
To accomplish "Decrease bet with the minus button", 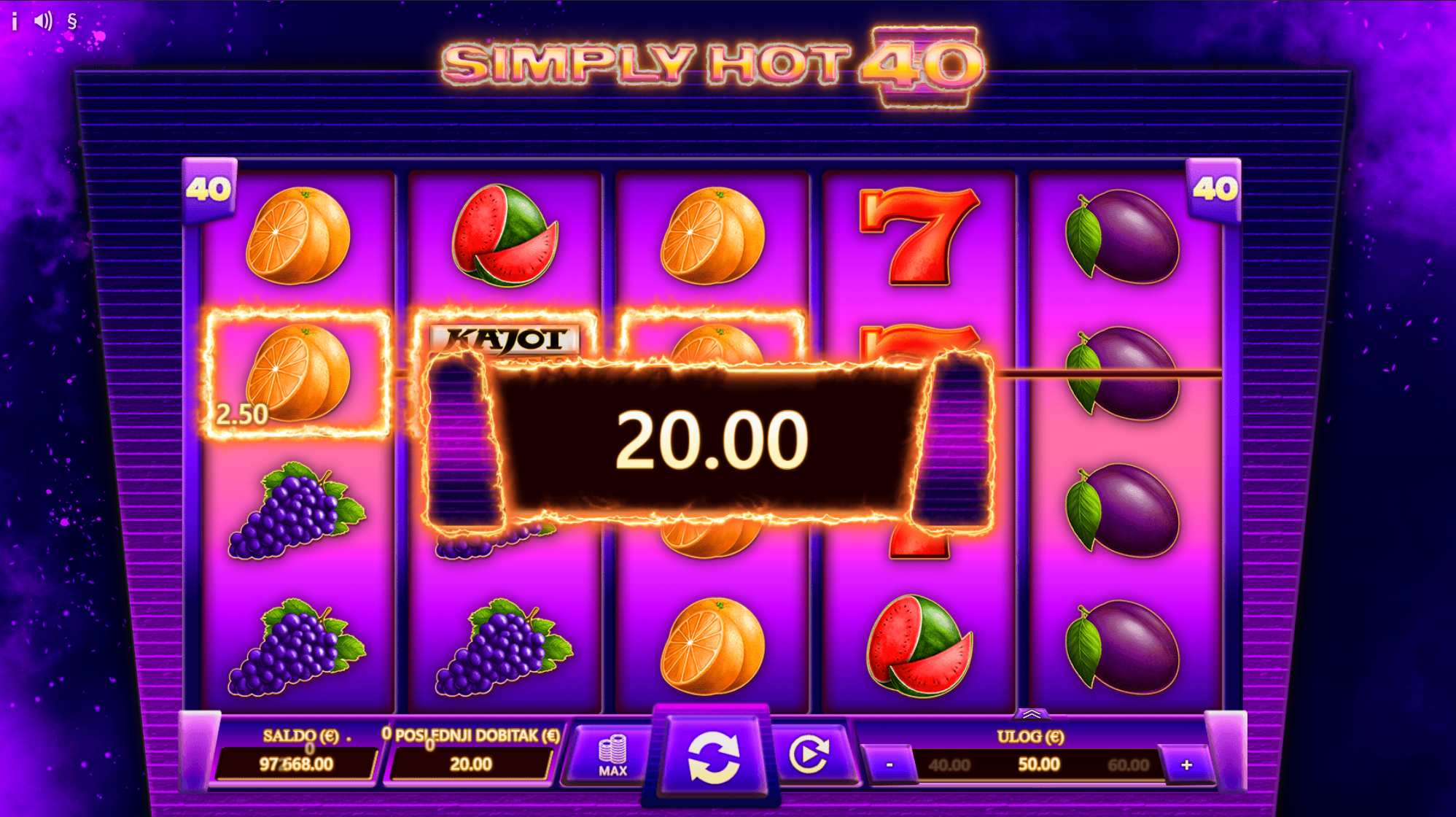I will [889, 764].
